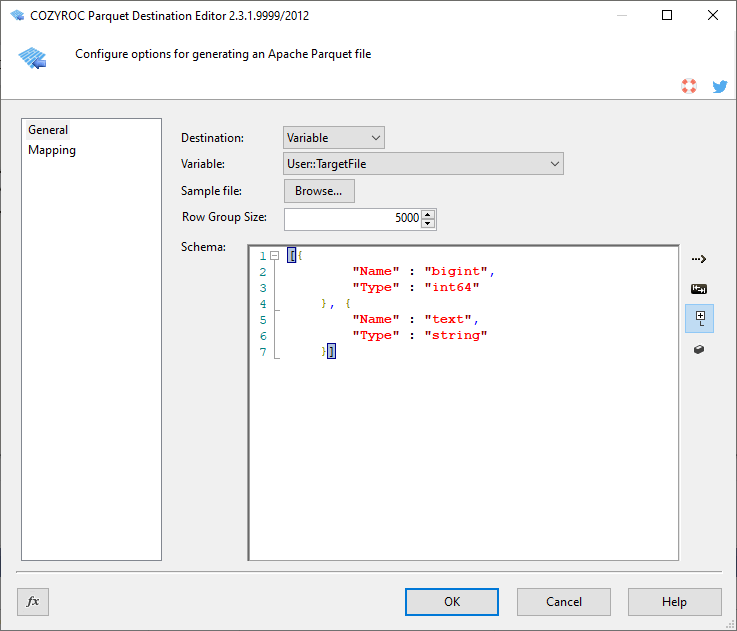Click the eraser icon beside Schema editor
Screen dimensions: 737x631
(699, 349)
